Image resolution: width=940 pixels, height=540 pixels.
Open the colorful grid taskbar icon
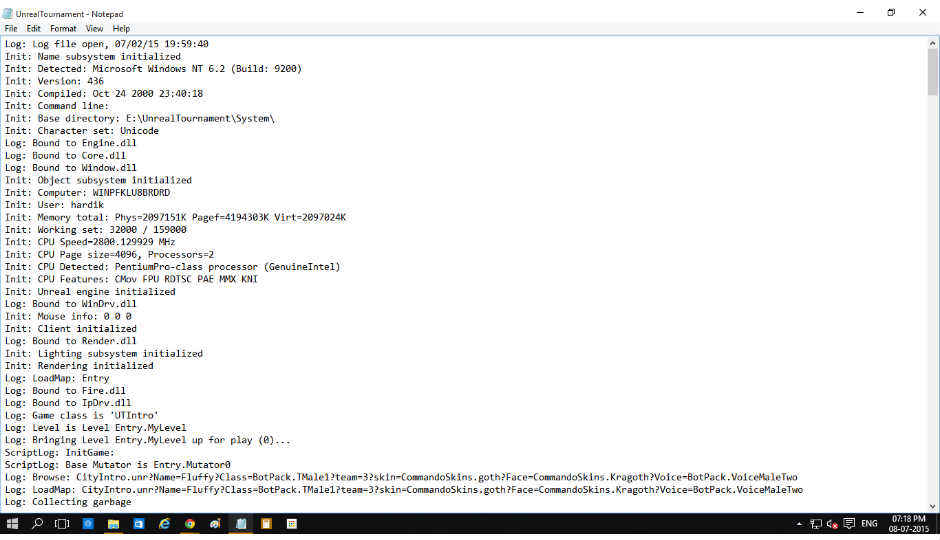tap(292, 524)
